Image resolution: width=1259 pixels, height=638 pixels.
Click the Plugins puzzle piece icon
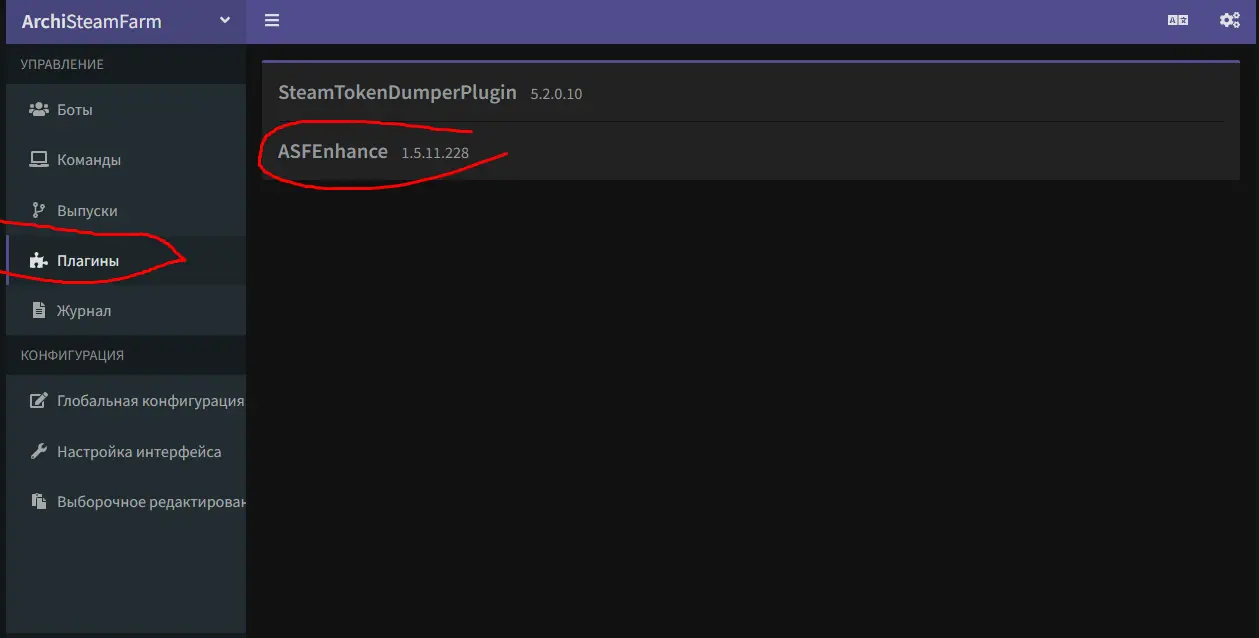pos(38,261)
